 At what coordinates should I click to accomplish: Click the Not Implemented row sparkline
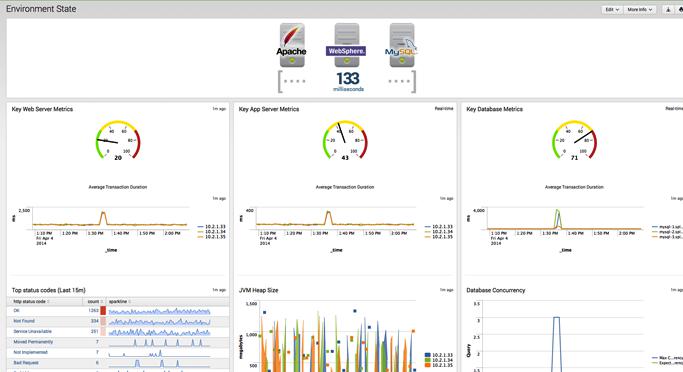159,353
